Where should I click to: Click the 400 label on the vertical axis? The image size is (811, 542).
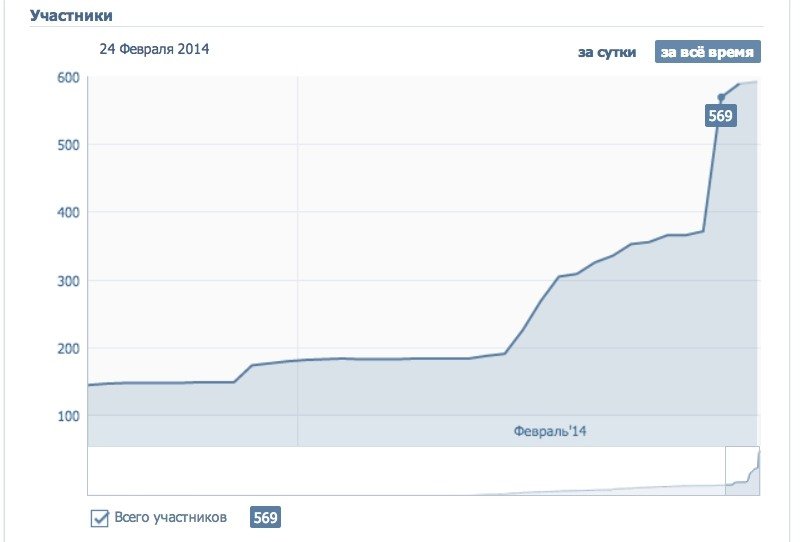68,213
